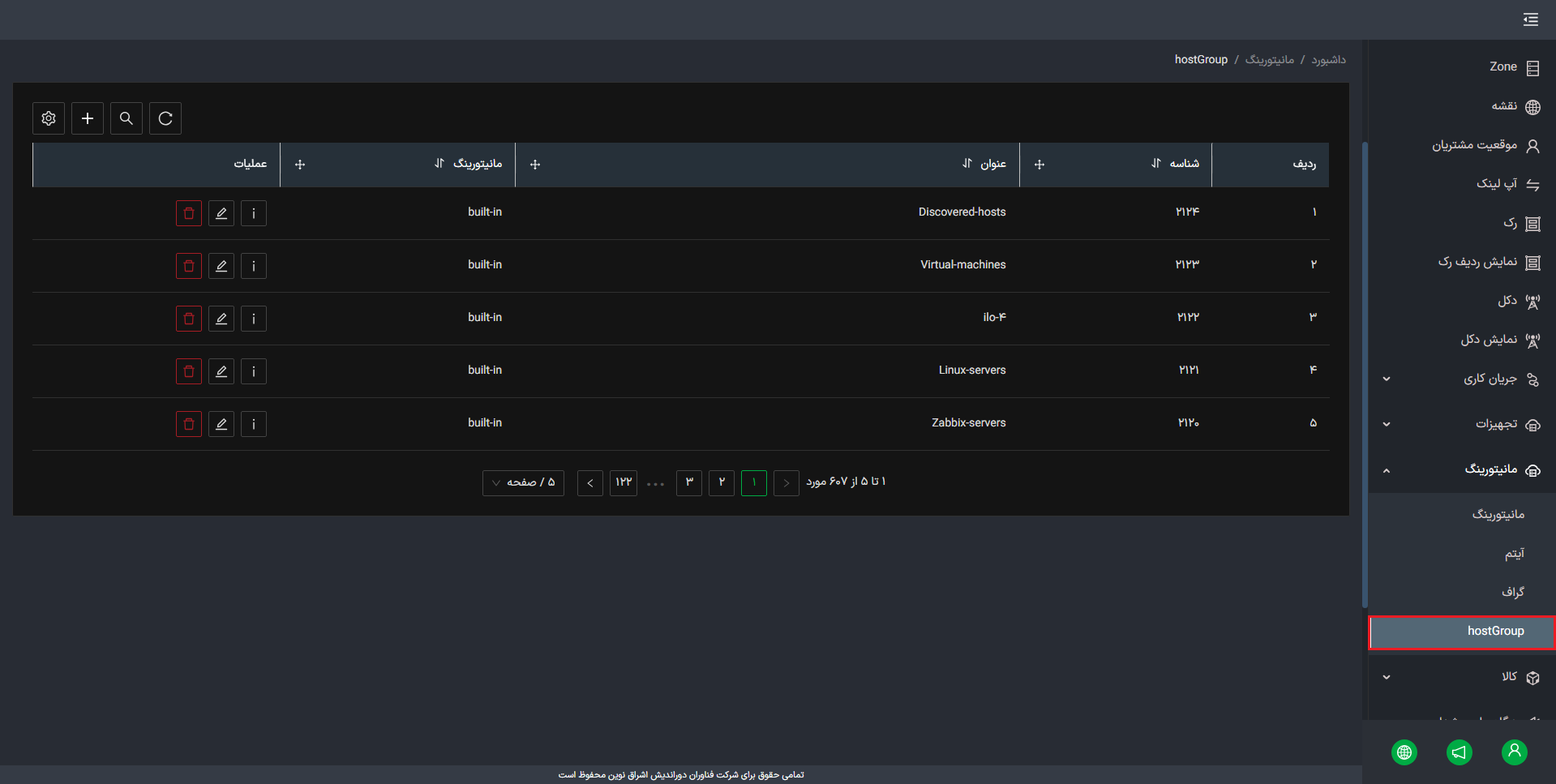Click داشبورد breadcrumb link

coord(1328,60)
